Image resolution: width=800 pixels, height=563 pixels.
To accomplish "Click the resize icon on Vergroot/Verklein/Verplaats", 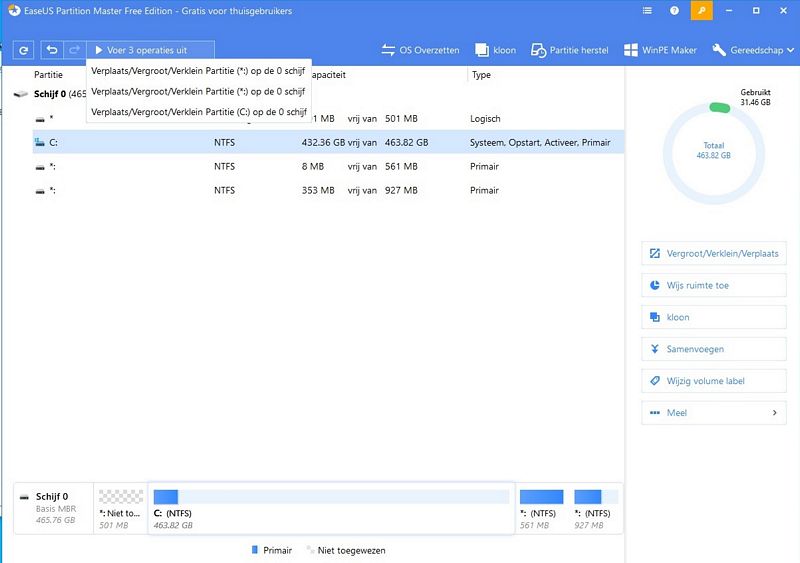I will click(655, 253).
